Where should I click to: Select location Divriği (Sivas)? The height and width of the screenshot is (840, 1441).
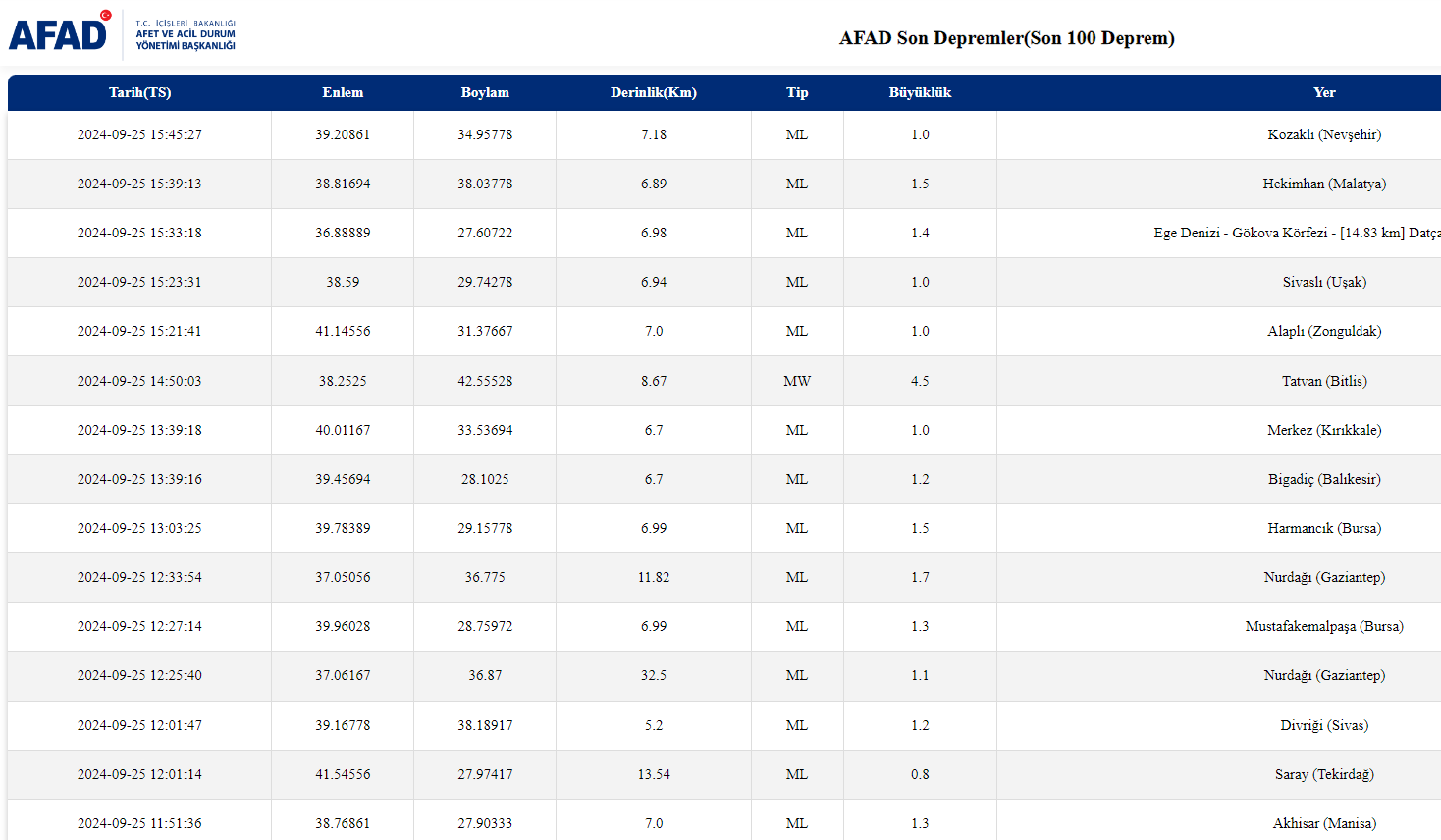point(1324,725)
